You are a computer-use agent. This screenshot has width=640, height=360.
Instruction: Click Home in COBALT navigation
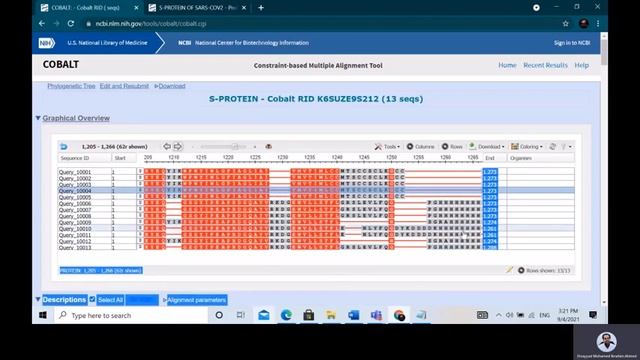(507, 65)
